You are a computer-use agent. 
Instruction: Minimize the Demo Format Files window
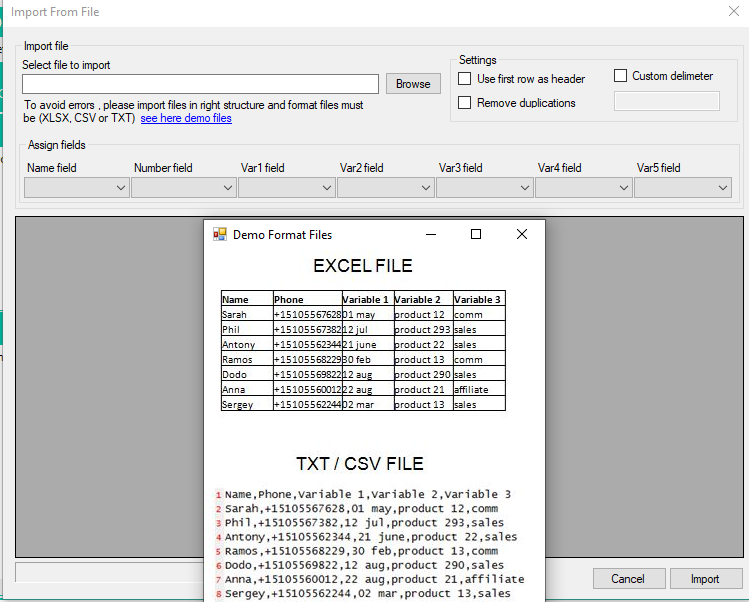pos(431,234)
